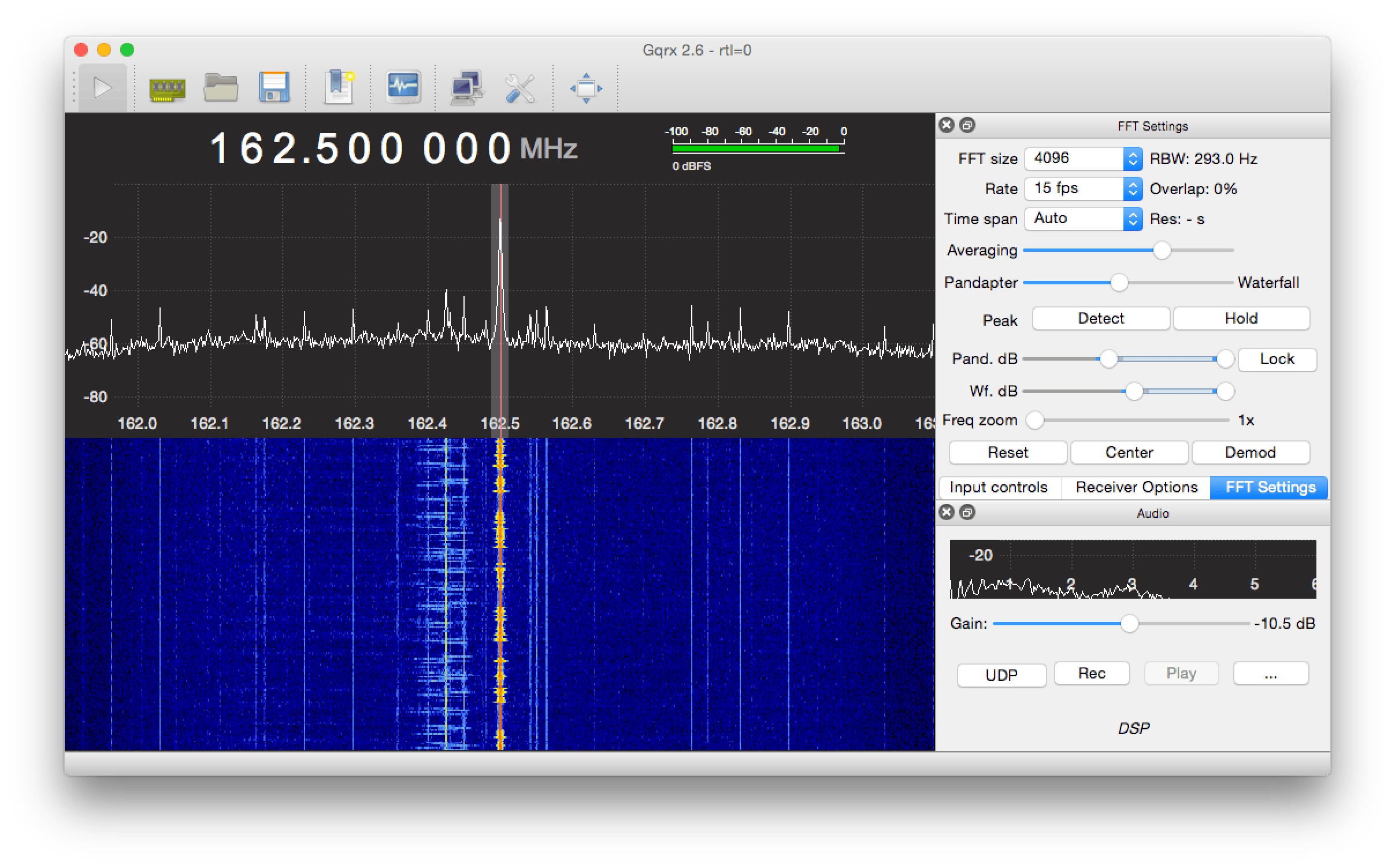Open the AFSK1200 decoder waveform monitor icon

(403, 88)
